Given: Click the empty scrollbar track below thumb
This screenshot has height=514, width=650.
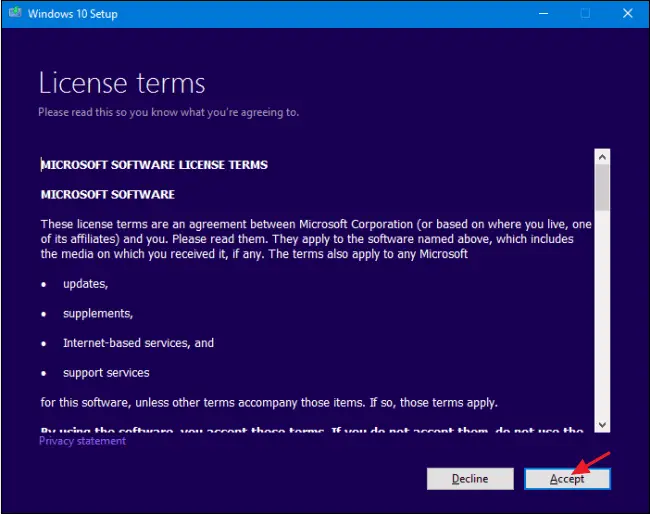Looking at the screenshot, I should pos(602,314).
